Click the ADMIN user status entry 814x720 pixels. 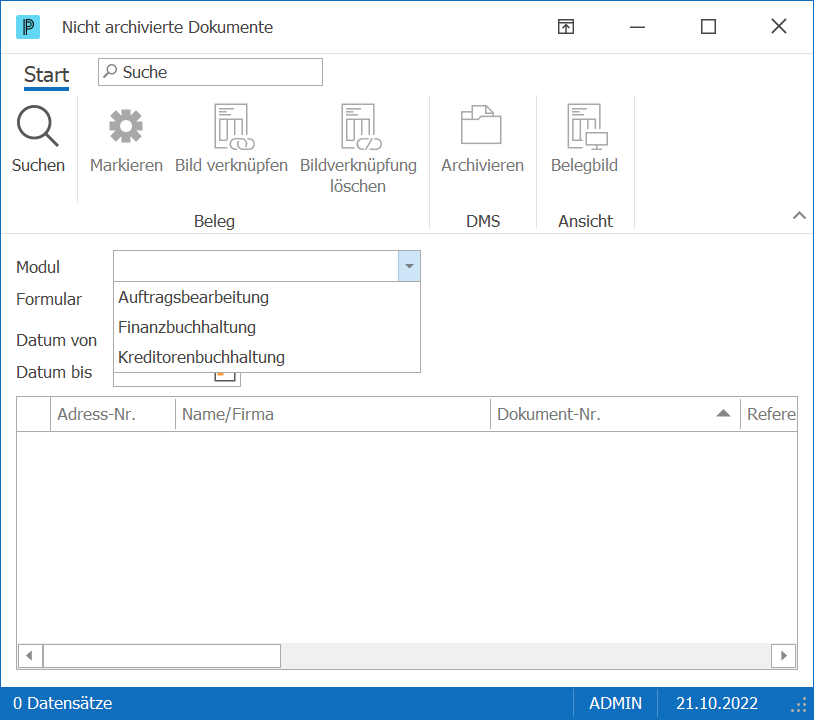pos(615,703)
